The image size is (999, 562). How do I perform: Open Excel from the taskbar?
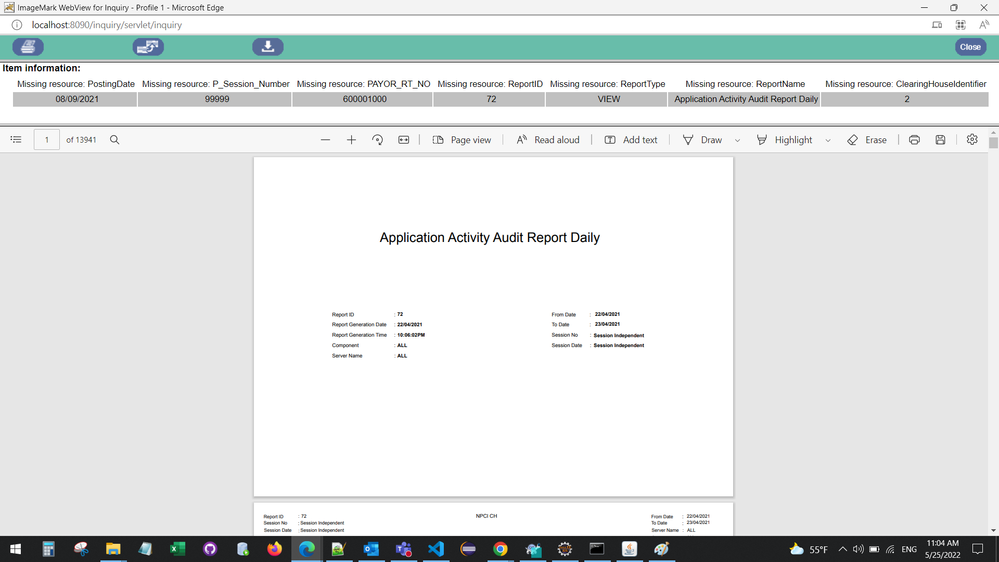click(178, 549)
